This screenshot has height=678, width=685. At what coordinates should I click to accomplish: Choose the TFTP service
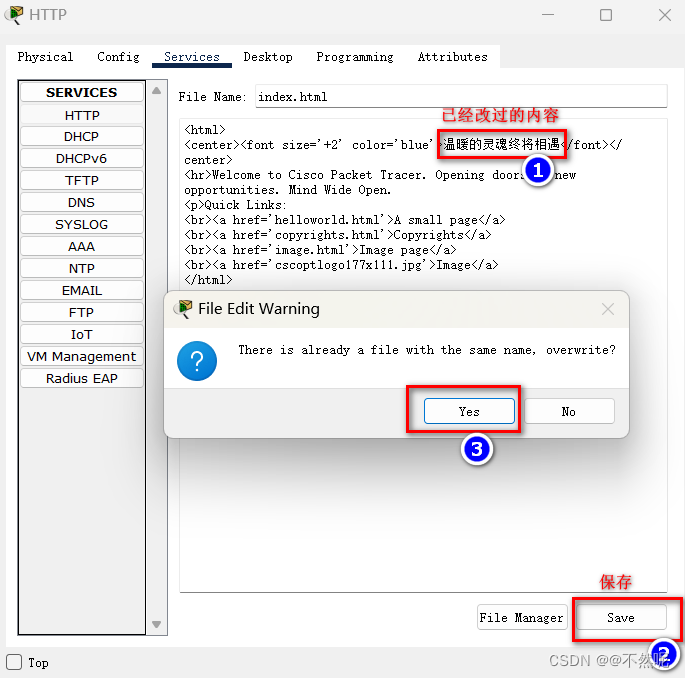pos(82,180)
